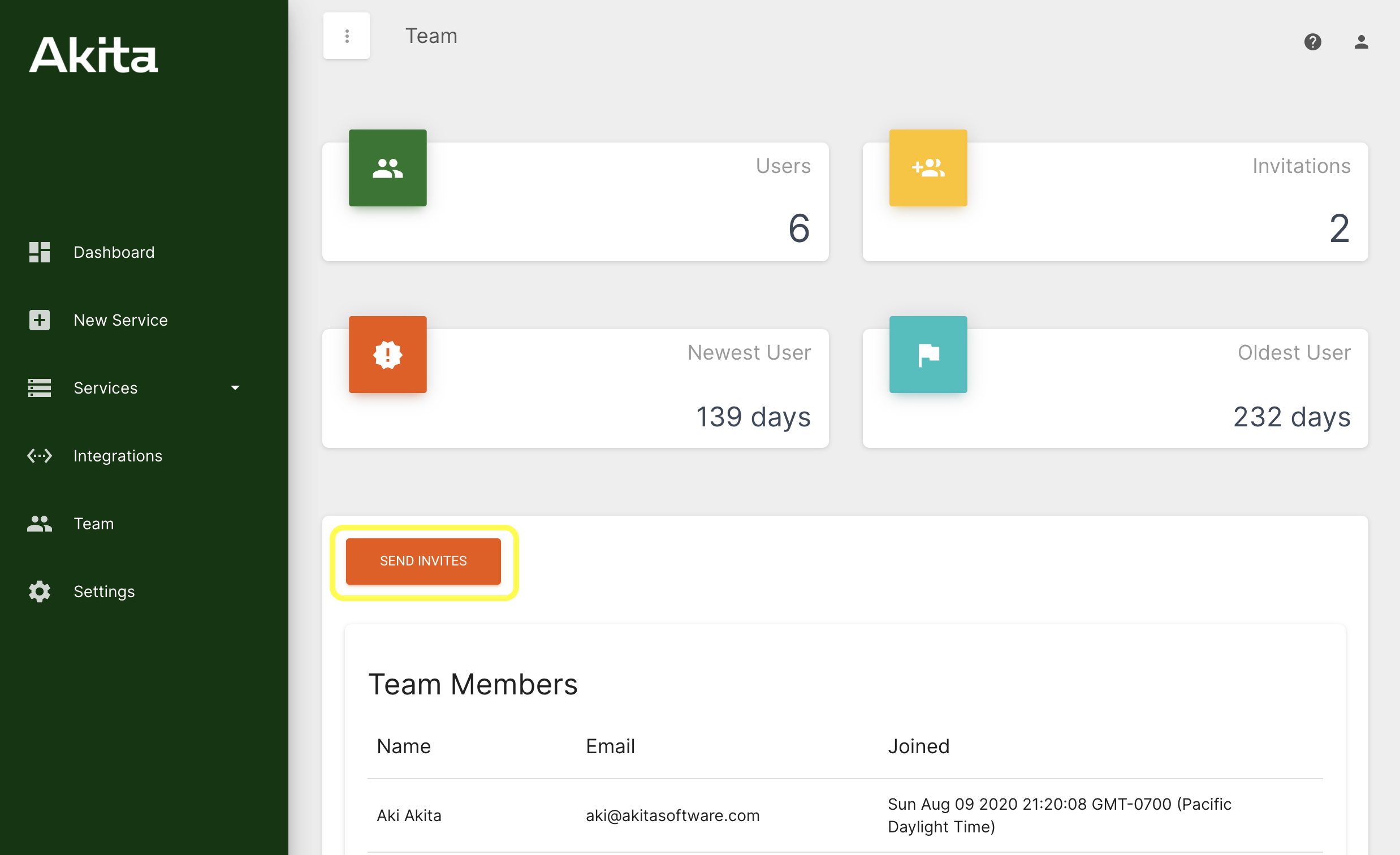Open the three-dot menu button
The image size is (1400, 855).
[x=347, y=36]
